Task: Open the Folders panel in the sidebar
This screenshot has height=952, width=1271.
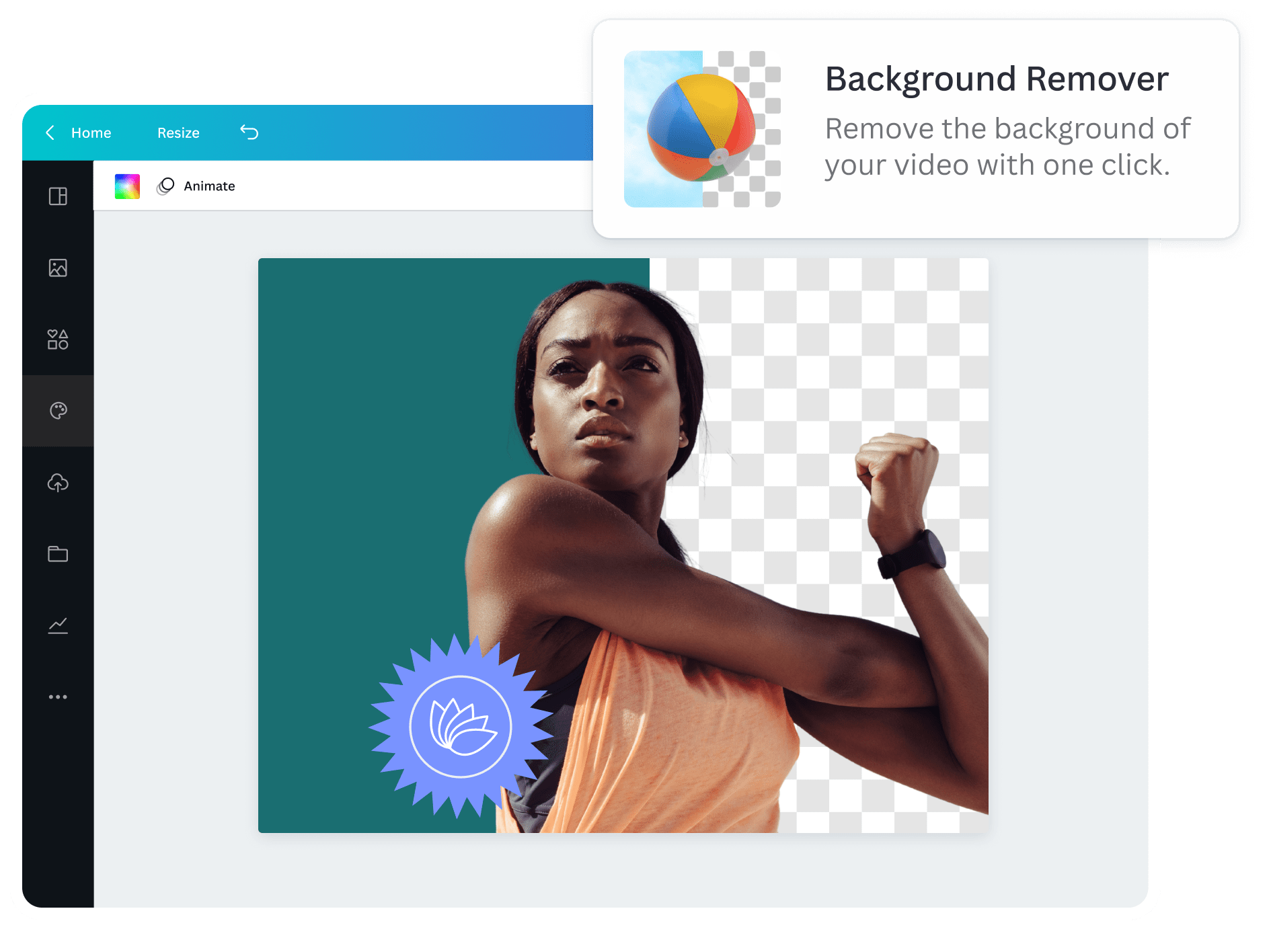Action: (x=58, y=554)
